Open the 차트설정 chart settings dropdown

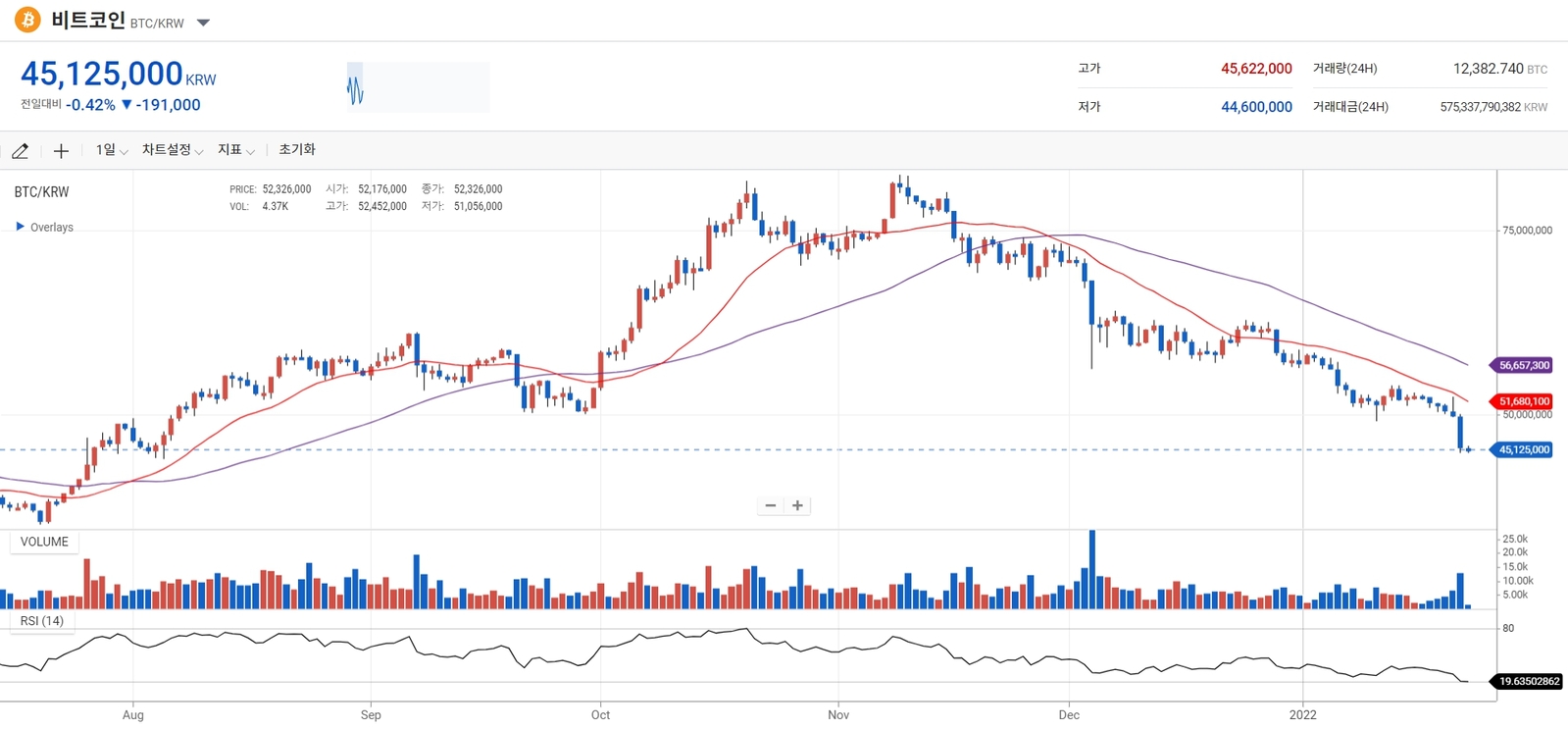172,150
